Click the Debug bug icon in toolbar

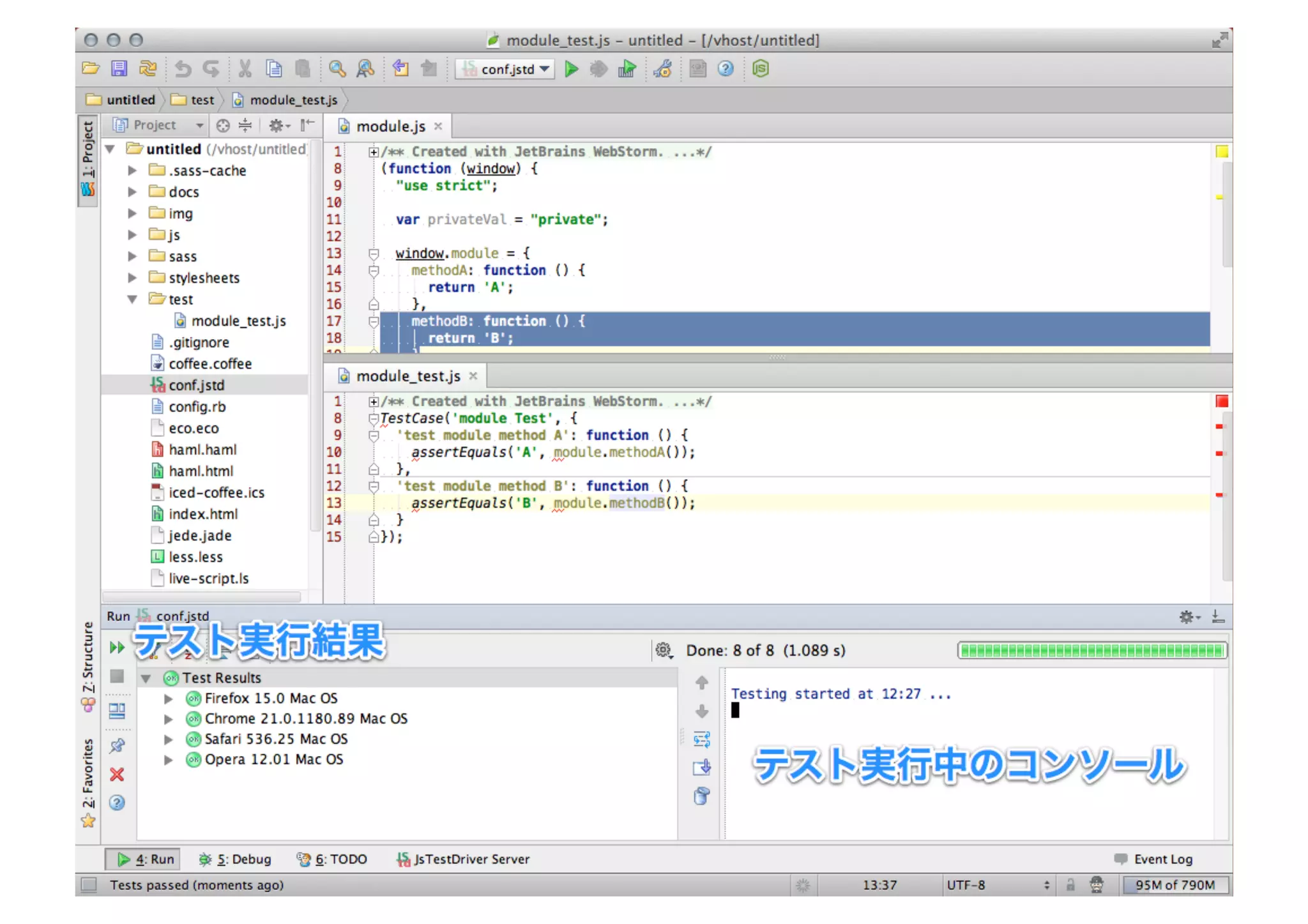point(598,69)
